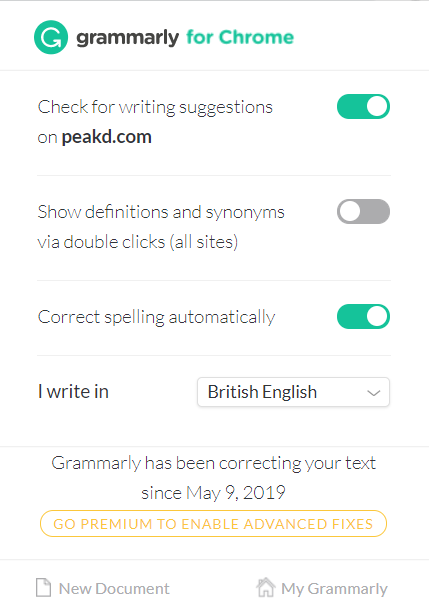Viewport: 429px width, 613px height.
Task: Click the grammarly wordmark in header
Action: tap(127, 38)
